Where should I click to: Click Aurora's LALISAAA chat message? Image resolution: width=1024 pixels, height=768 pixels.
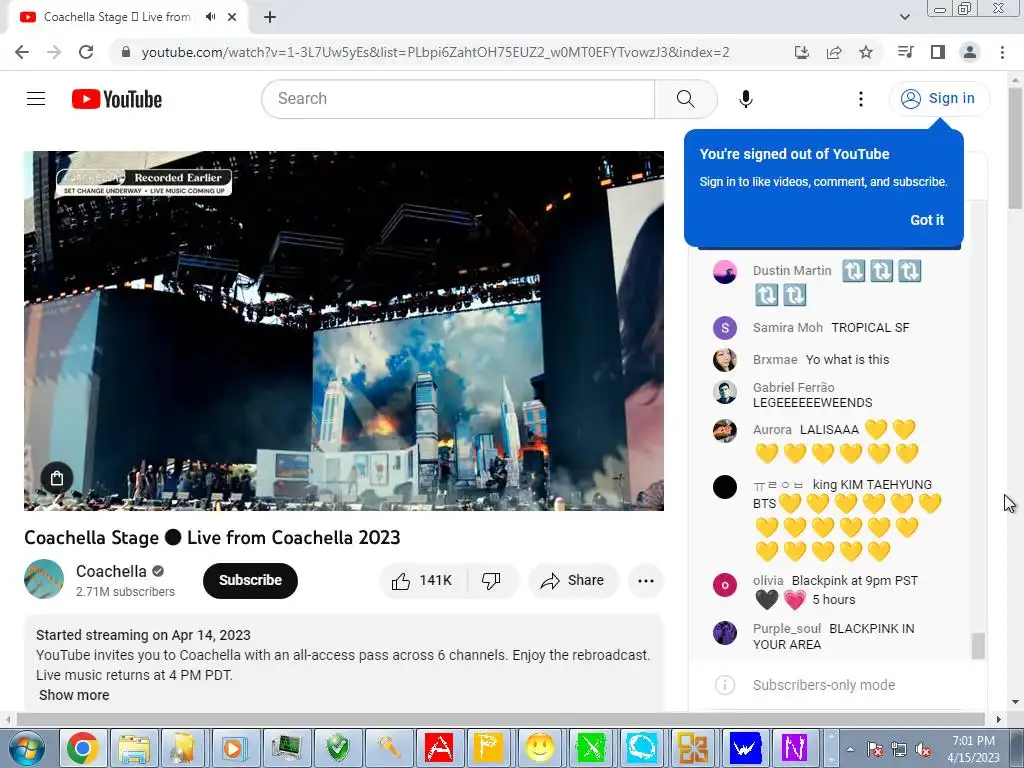(837, 441)
